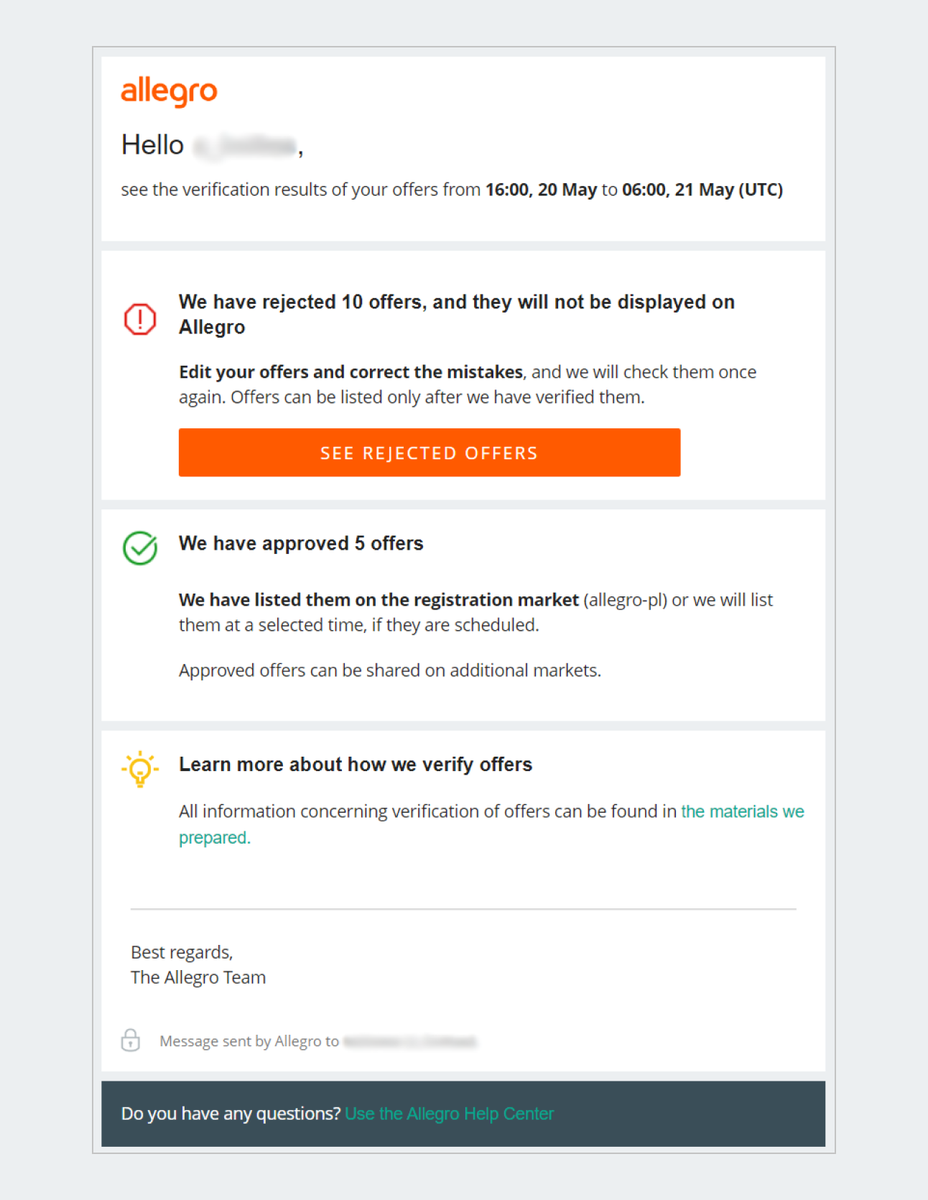Screen dimensions: 928x1200
Task: Open the 'materials we prepared' link
Action: (x=742, y=812)
